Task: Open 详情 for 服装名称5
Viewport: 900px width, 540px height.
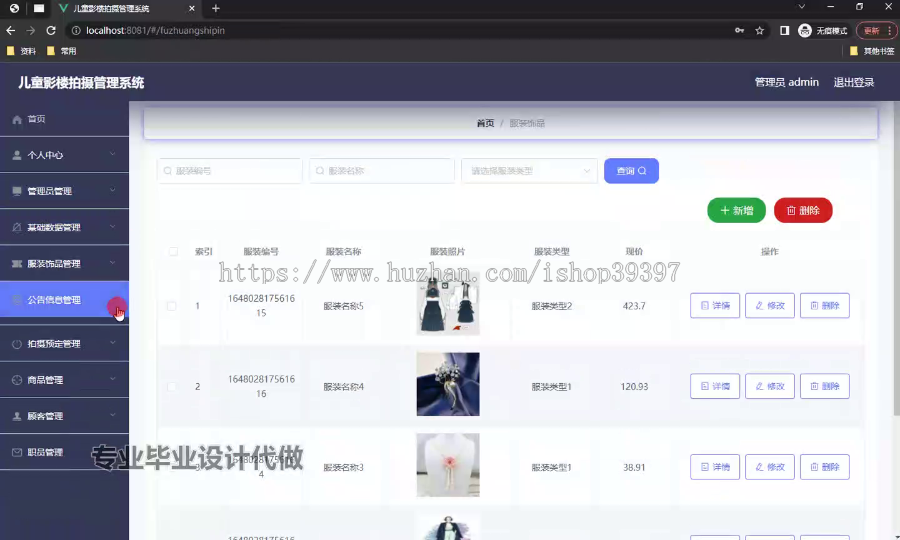Action: pos(715,306)
